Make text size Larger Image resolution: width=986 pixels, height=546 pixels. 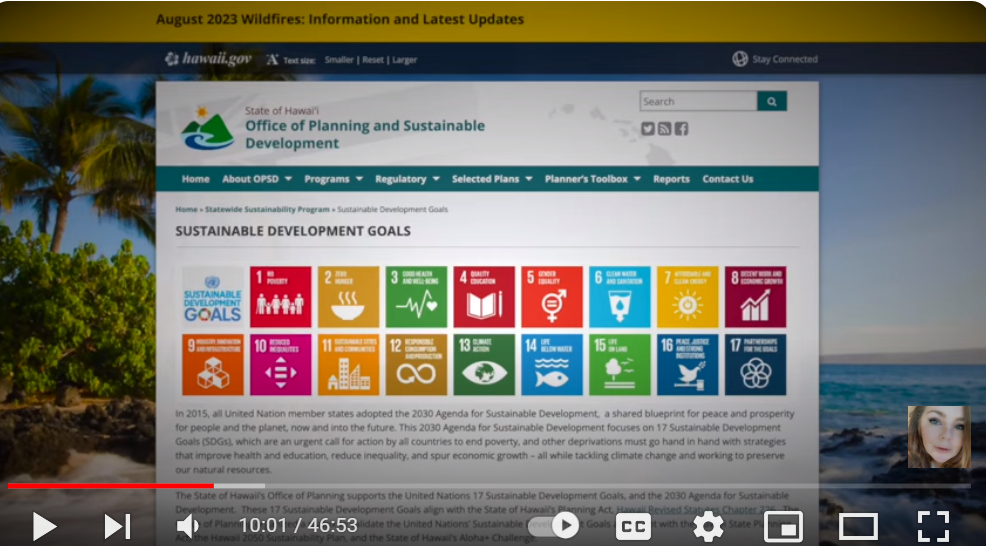404,60
